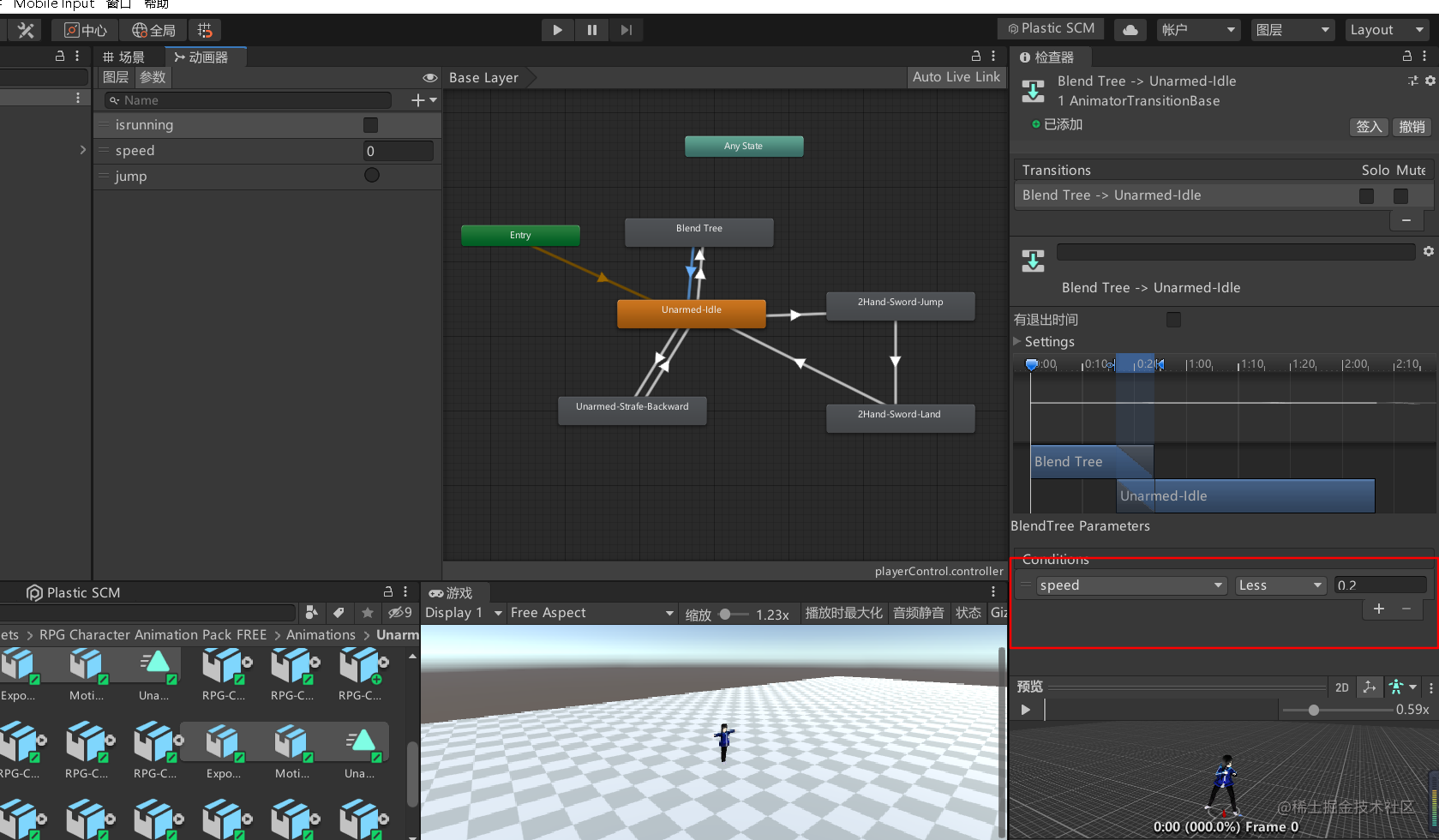Click the 中心 pivot mode icon

pyautogui.click(x=84, y=30)
